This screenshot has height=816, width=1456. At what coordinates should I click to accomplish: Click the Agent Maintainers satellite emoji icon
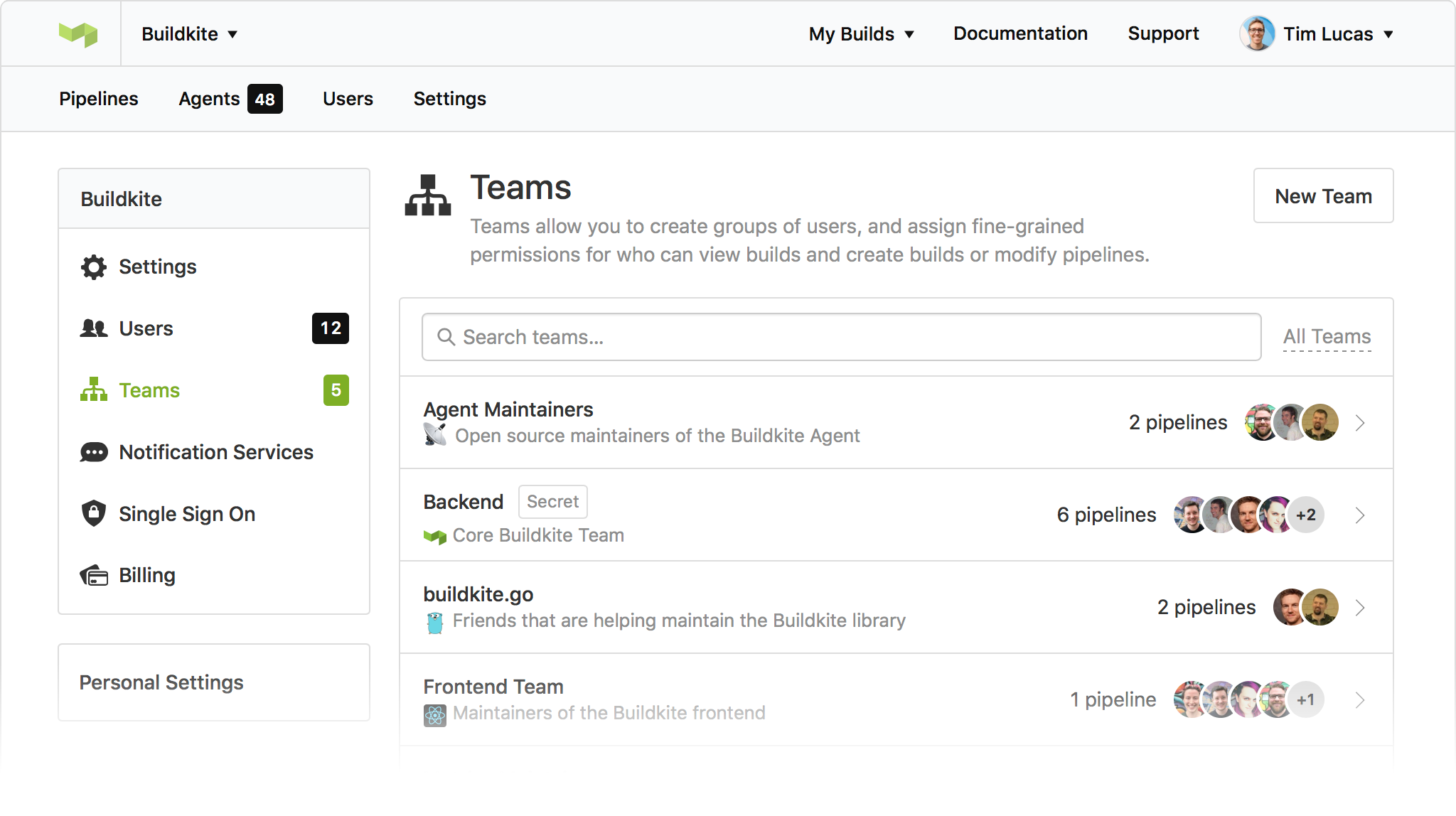click(435, 434)
